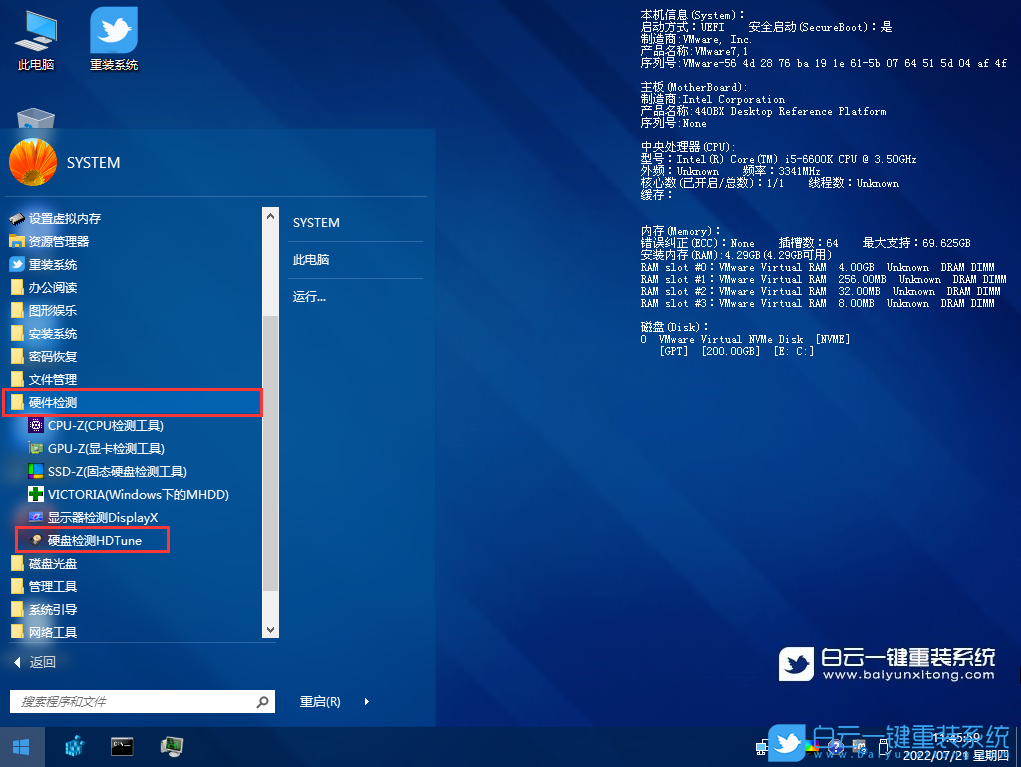1021x767 pixels.
Task: Click the Windows Start button
Action: point(20,746)
